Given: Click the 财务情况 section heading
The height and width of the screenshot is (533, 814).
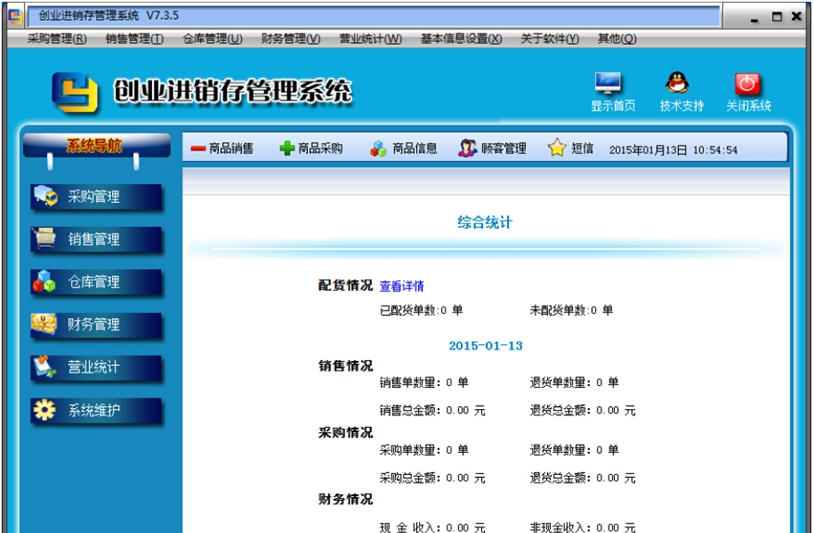Looking at the screenshot, I should coord(345,499).
